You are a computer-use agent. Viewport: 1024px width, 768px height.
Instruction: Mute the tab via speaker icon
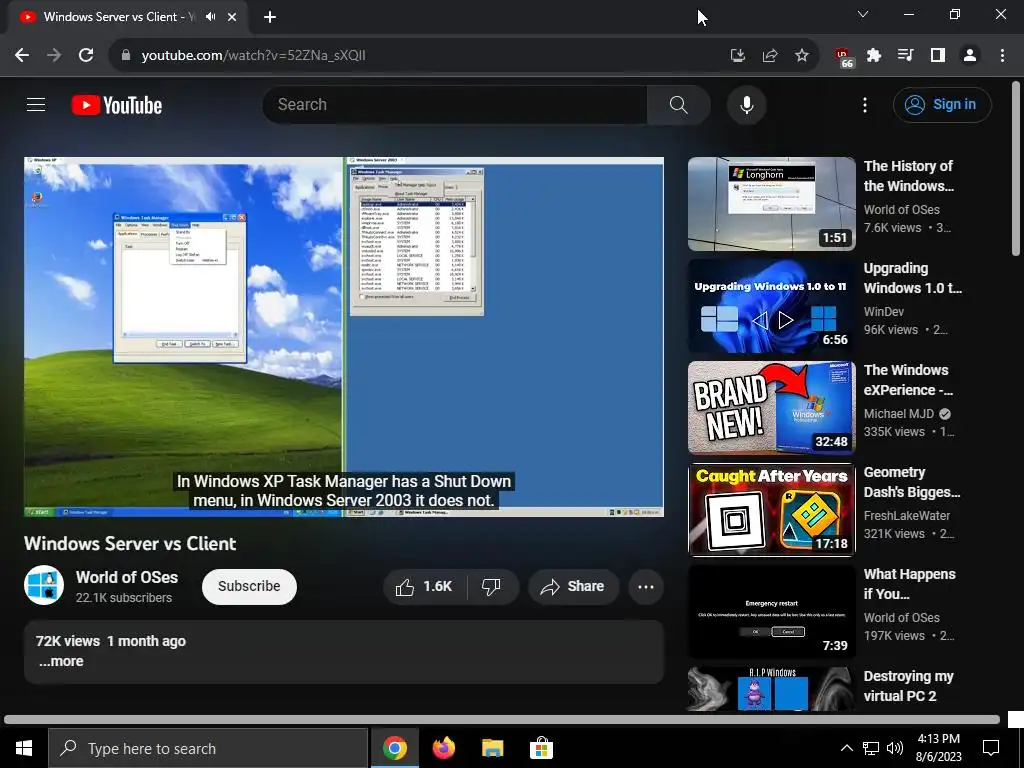pos(210,17)
